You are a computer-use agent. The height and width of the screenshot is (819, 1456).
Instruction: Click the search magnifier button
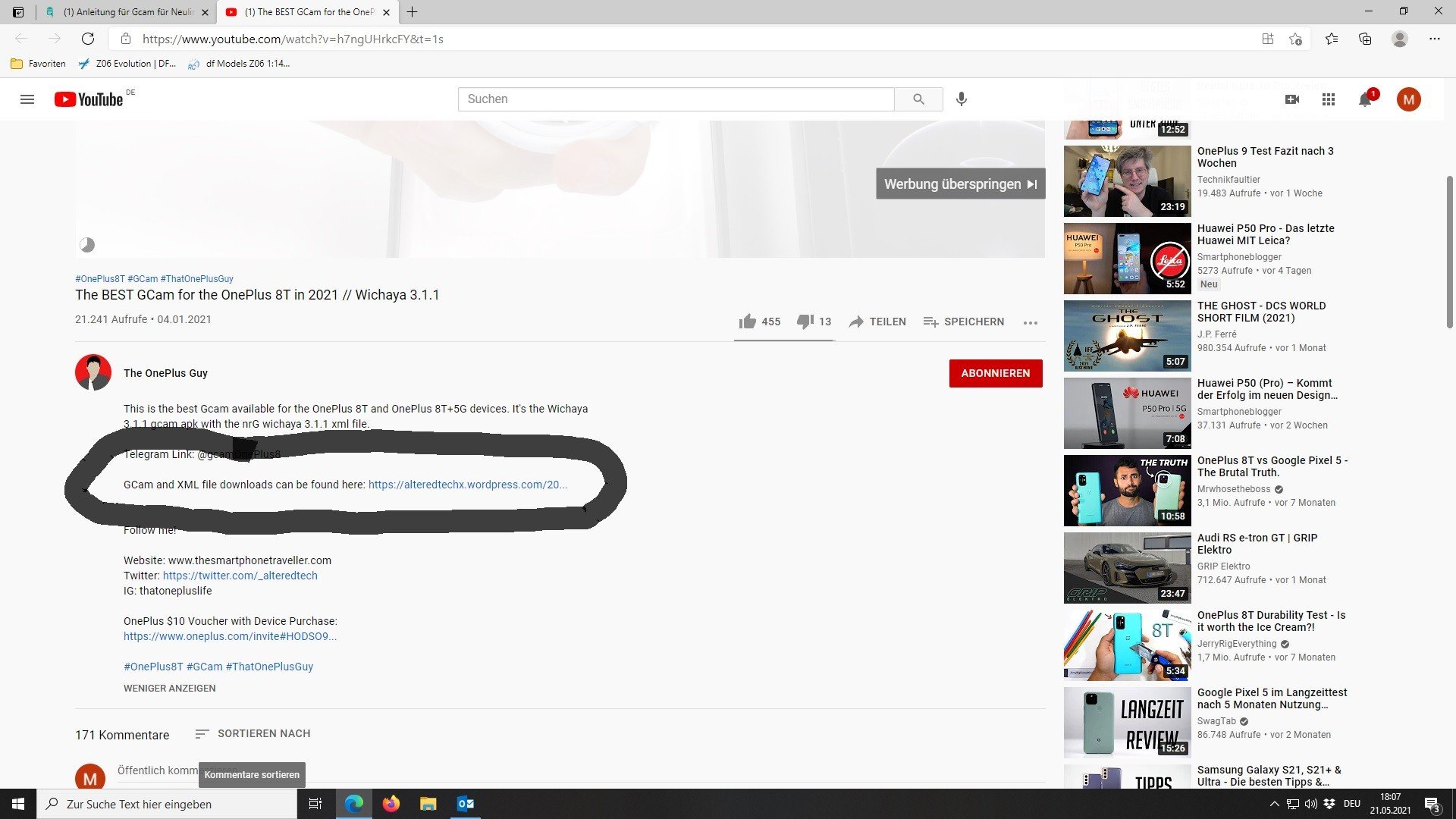pos(918,99)
